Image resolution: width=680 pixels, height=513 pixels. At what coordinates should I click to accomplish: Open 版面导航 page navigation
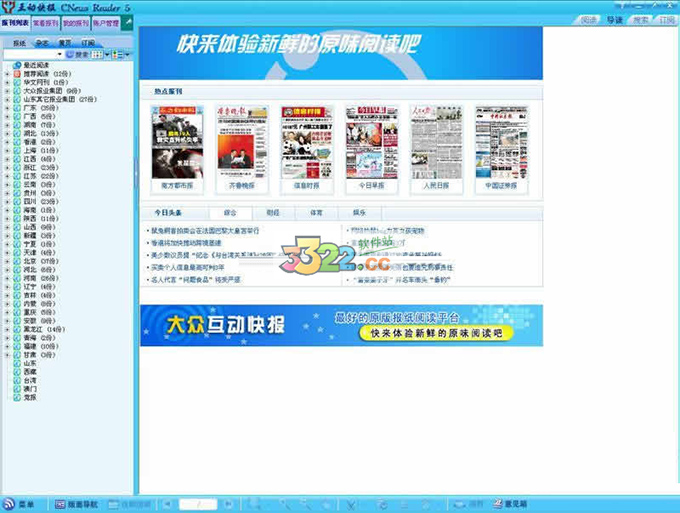(x=77, y=504)
